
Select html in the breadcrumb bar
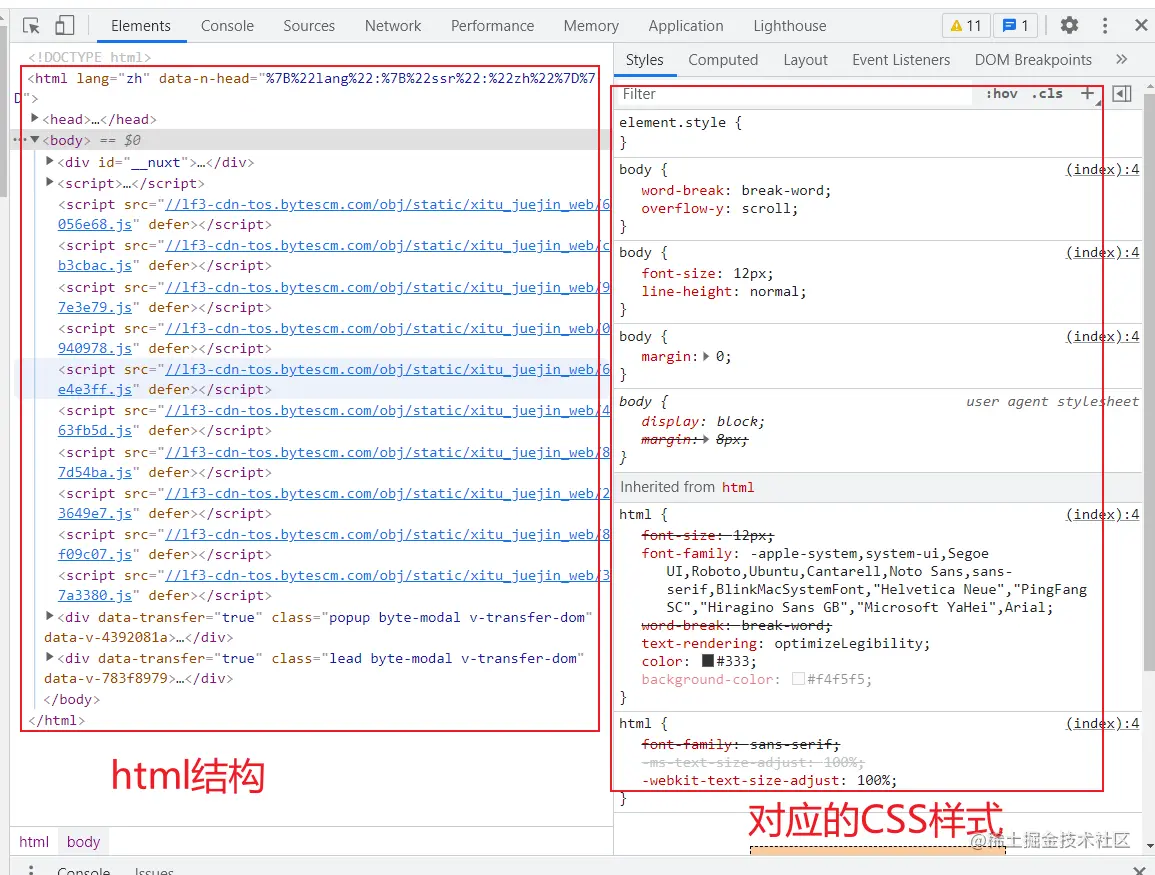(x=34, y=842)
